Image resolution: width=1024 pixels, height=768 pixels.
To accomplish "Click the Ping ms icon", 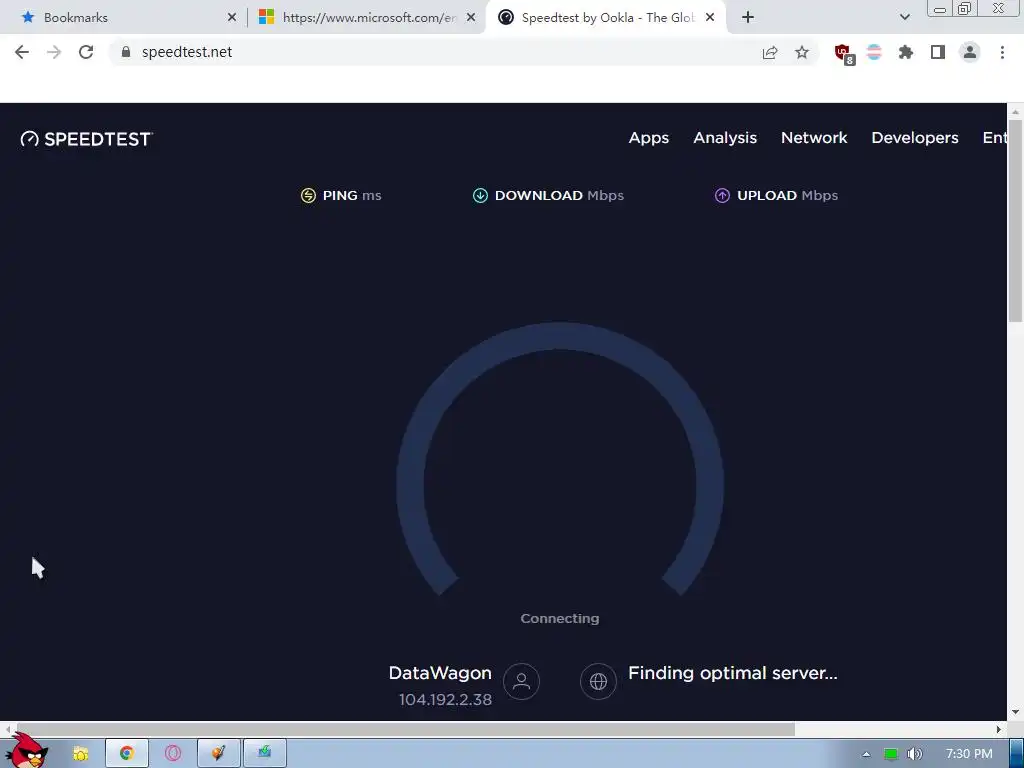I will click(x=308, y=195).
